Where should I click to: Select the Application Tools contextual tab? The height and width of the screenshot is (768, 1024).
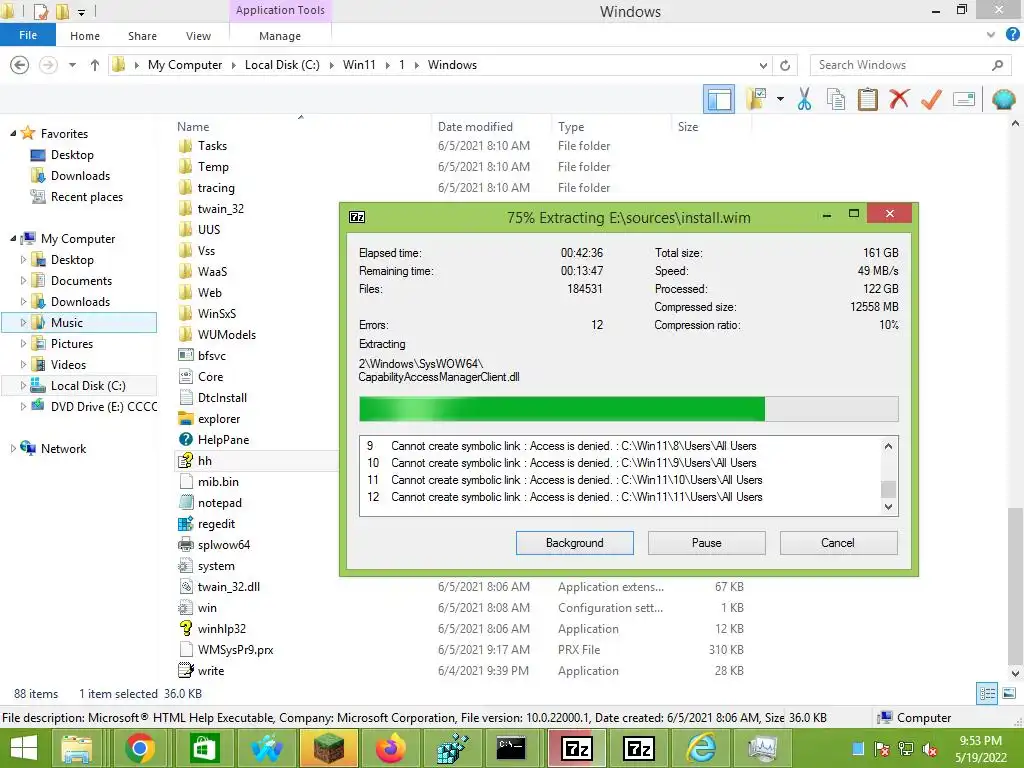point(280,10)
